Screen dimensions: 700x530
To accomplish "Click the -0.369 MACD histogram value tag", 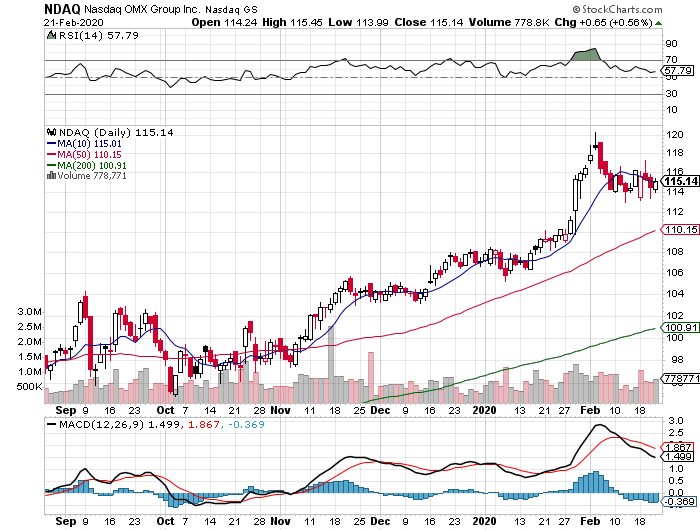I will tap(679, 471).
